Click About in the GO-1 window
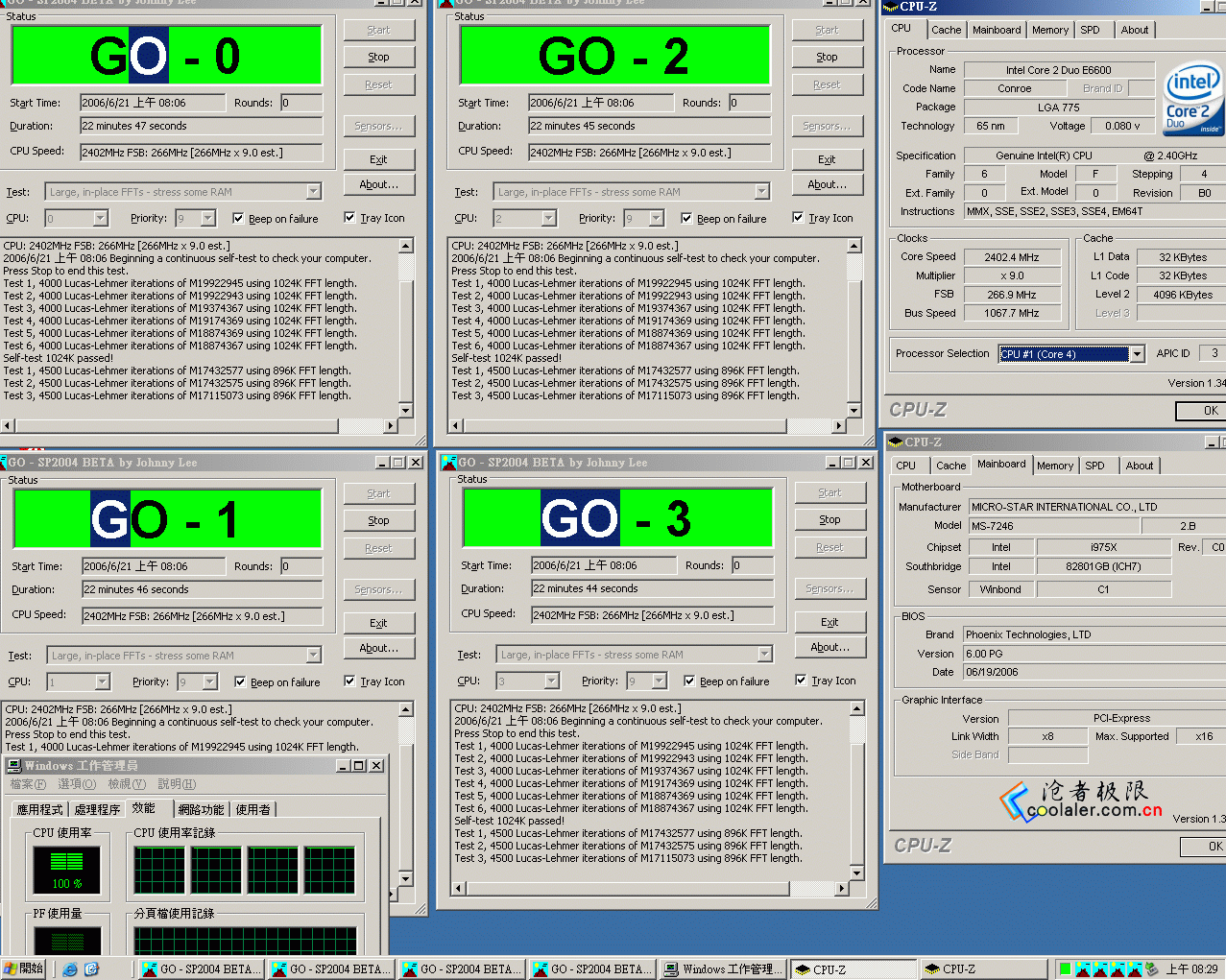Image resolution: width=1226 pixels, height=980 pixels. coord(378,649)
